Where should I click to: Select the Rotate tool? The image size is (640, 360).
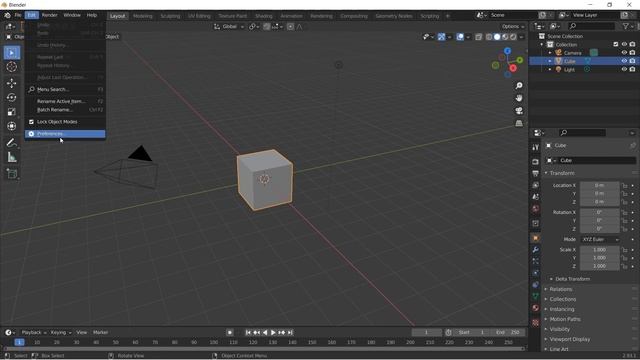coord(11,98)
